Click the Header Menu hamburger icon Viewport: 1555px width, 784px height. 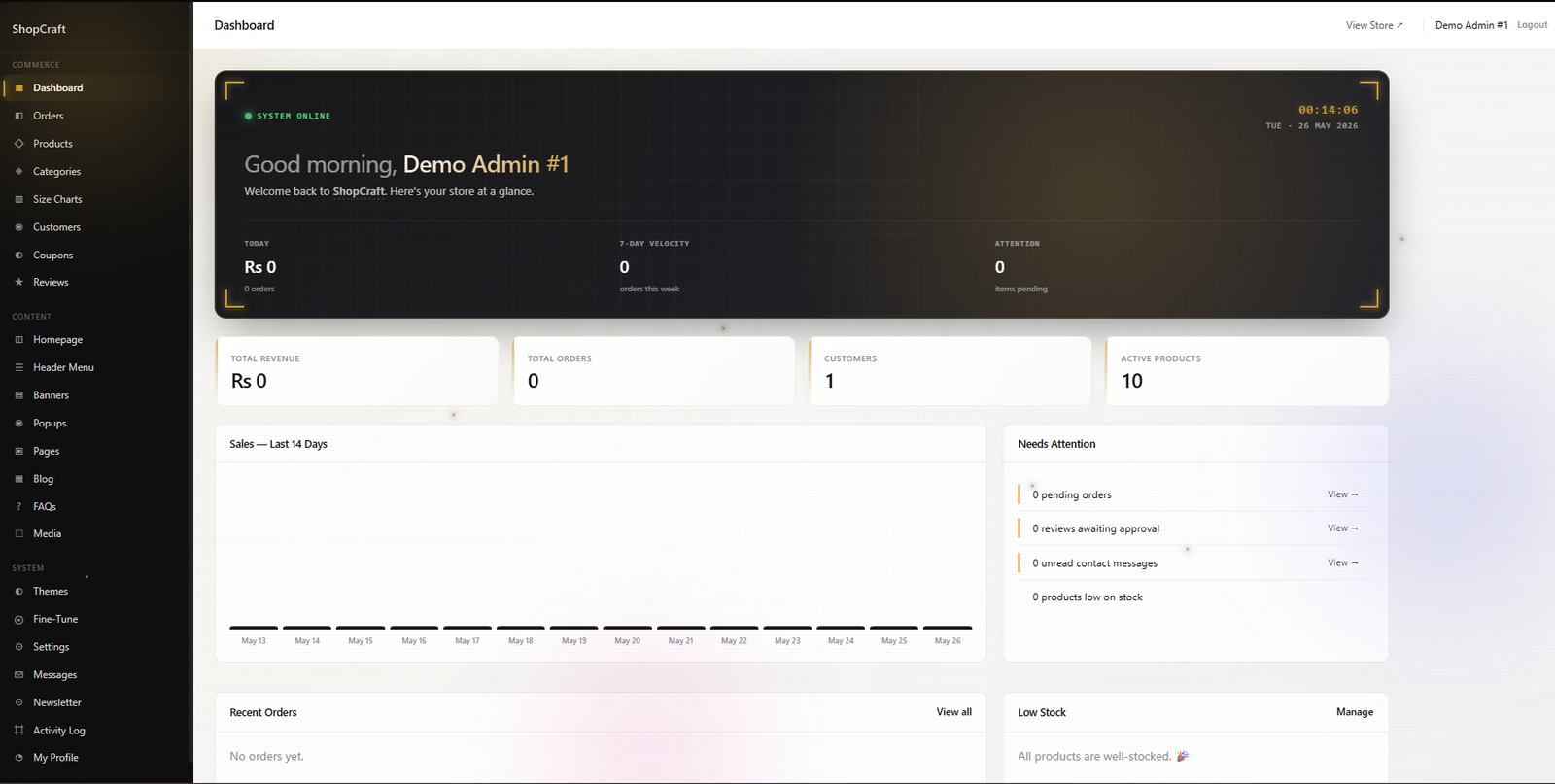(x=18, y=367)
